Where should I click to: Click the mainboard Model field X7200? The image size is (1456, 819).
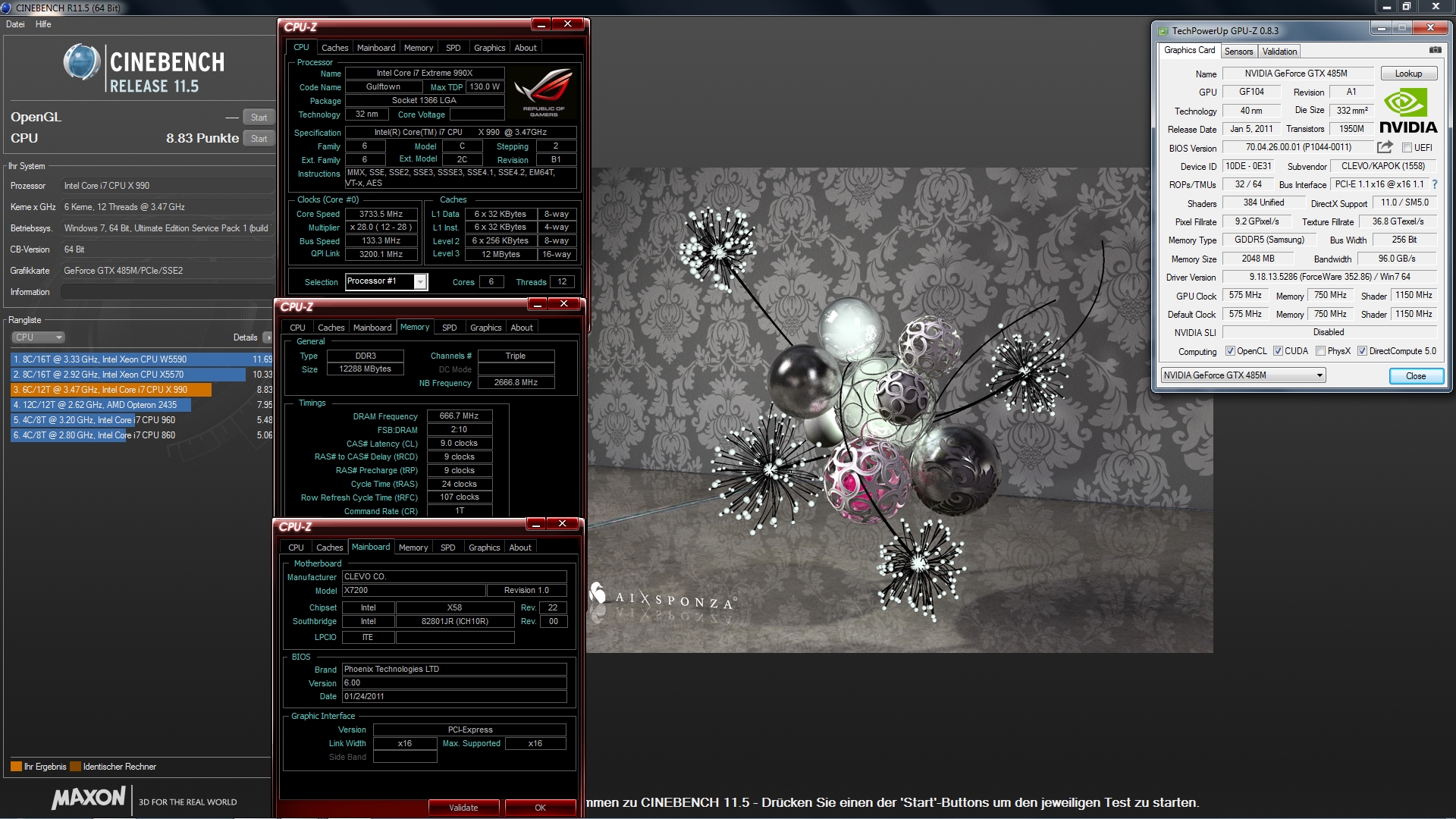pyautogui.click(x=413, y=590)
